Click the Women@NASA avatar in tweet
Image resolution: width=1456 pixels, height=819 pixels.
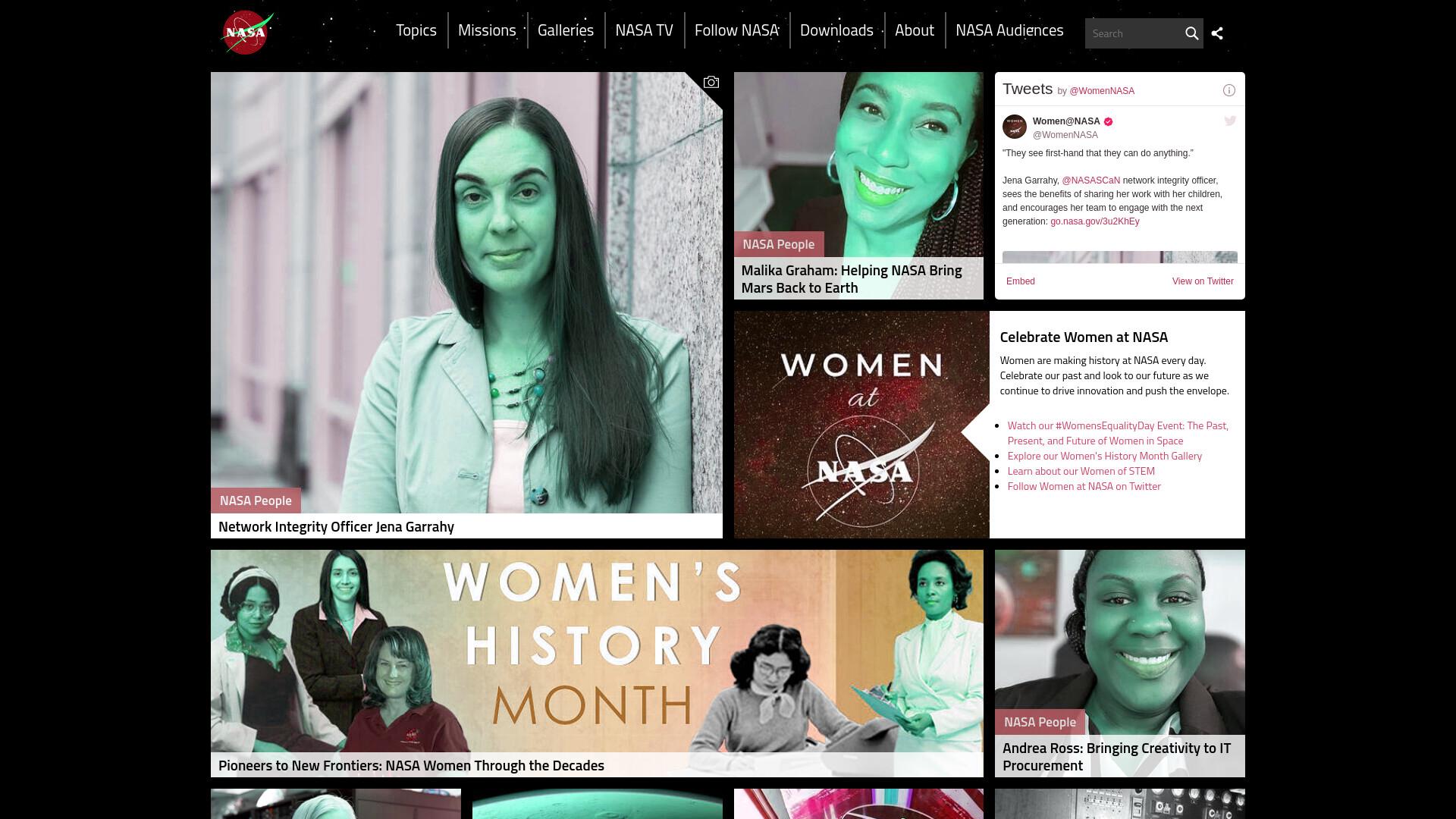pyautogui.click(x=1015, y=127)
